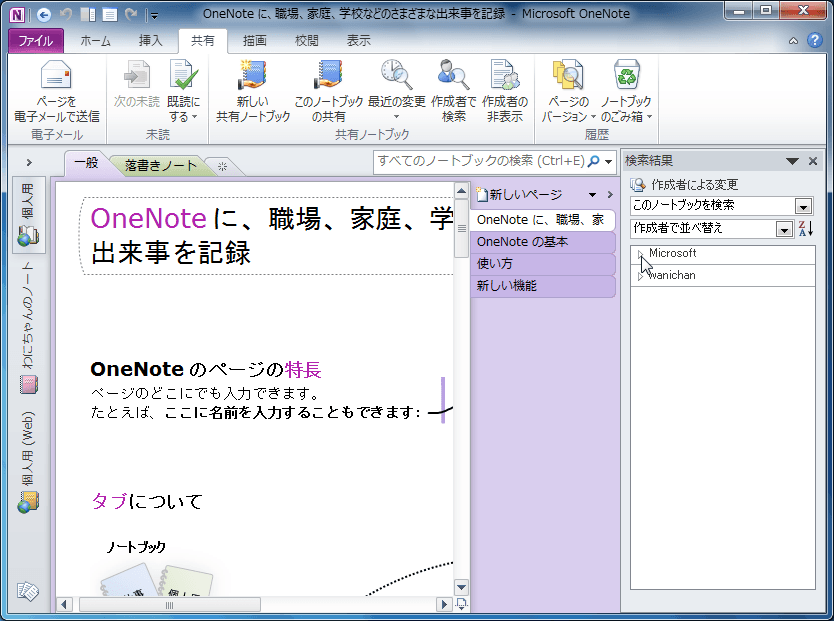Click the horizontal scrollbar thumb

tap(170, 605)
